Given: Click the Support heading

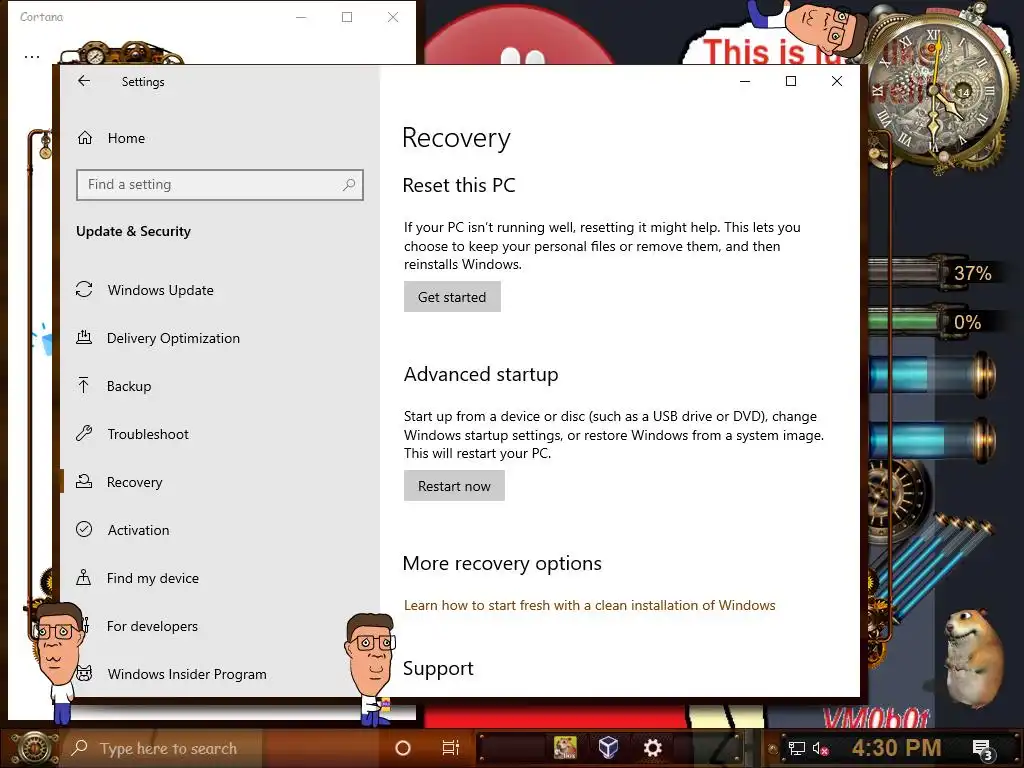Looking at the screenshot, I should pos(438,668).
